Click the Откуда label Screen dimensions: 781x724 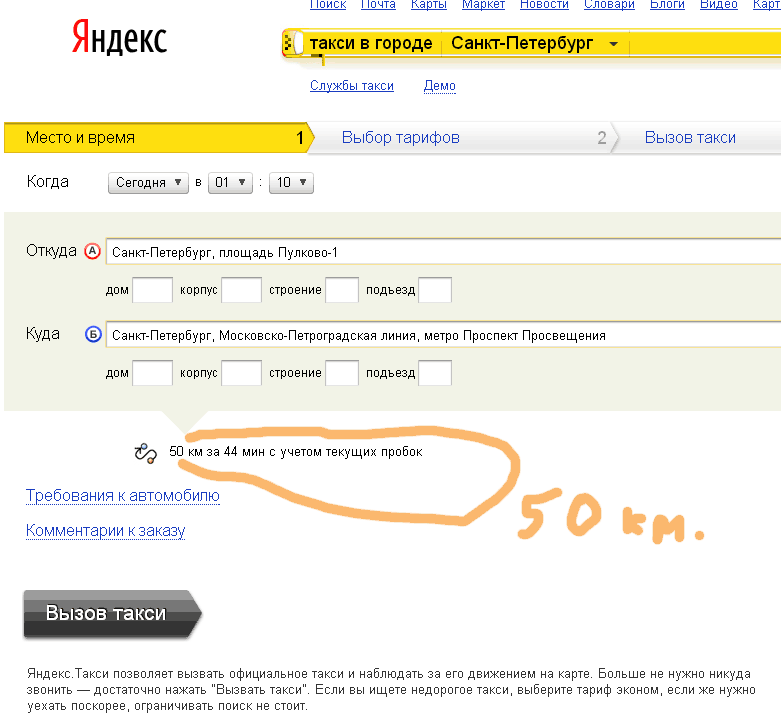(51, 250)
